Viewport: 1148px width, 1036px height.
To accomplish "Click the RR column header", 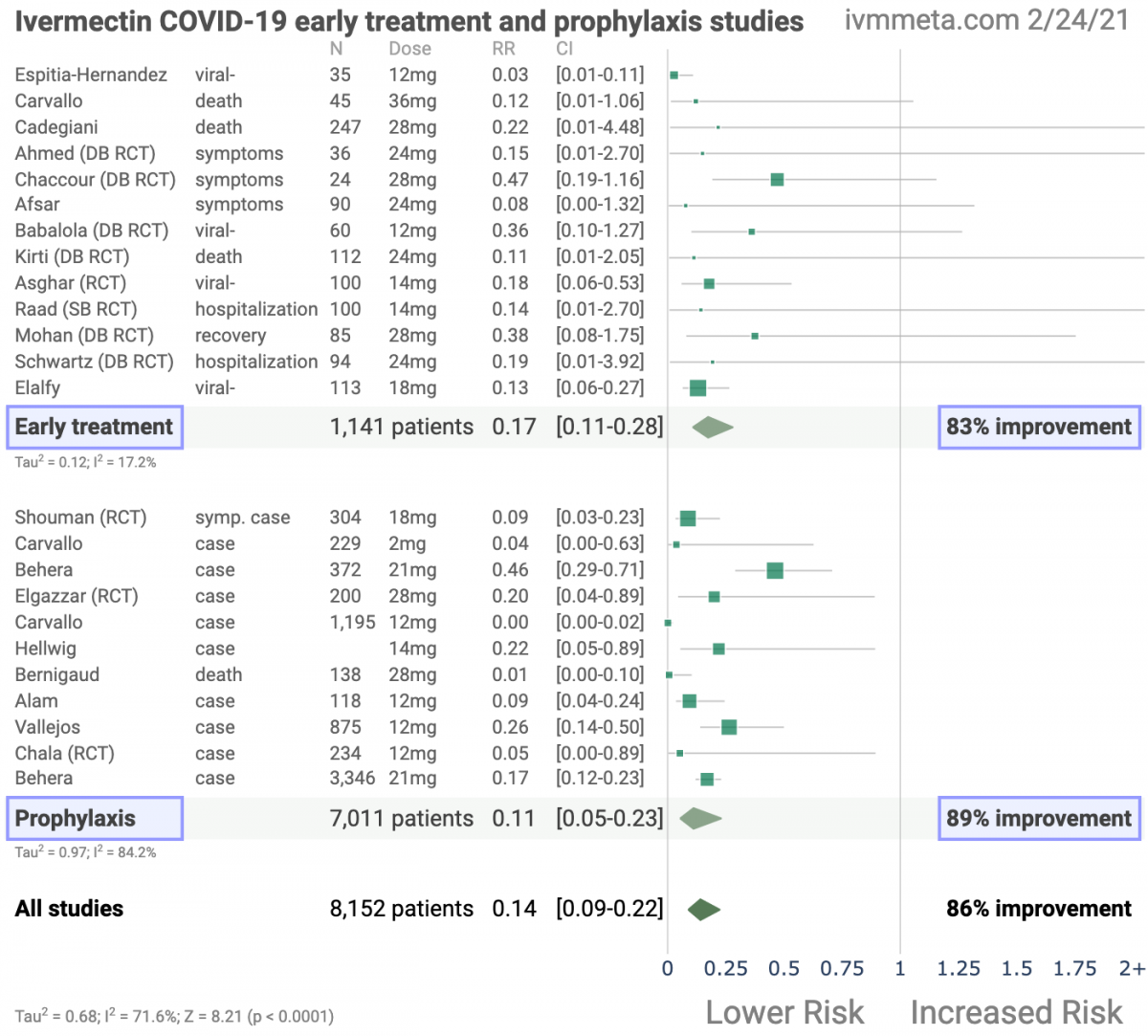I will pos(503,49).
